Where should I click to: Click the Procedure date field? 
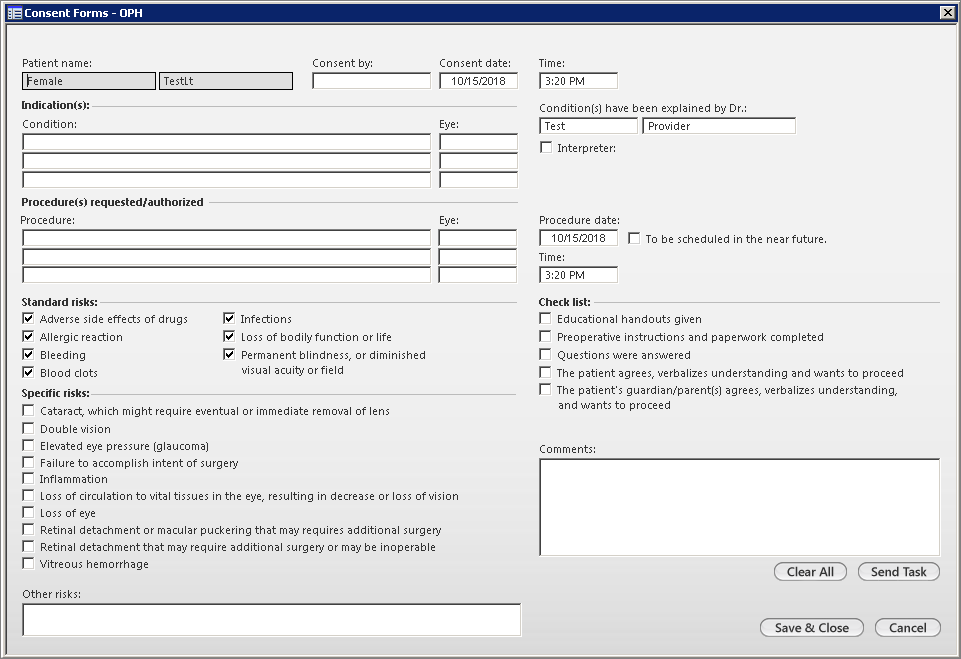click(578, 238)
